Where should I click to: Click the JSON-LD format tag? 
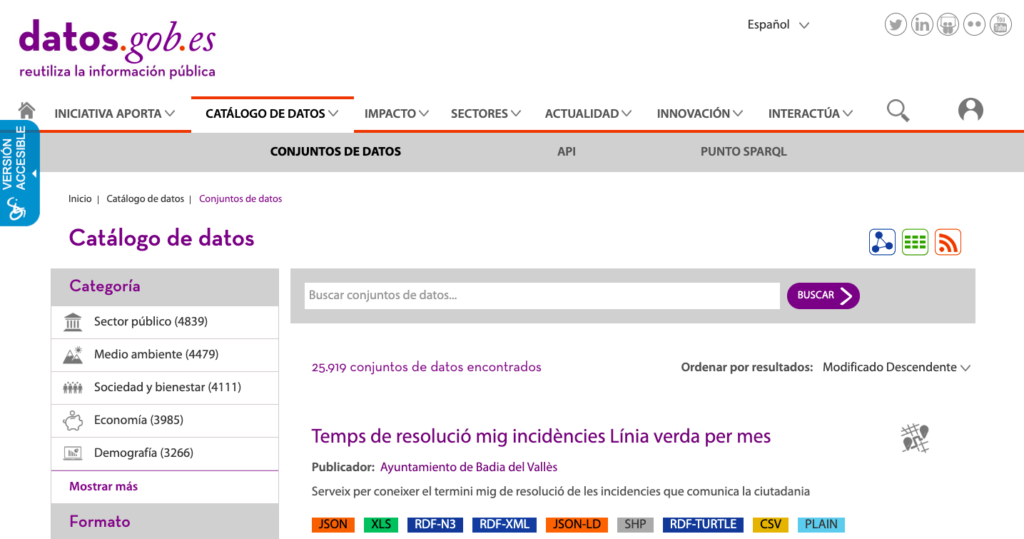(577, 524)
